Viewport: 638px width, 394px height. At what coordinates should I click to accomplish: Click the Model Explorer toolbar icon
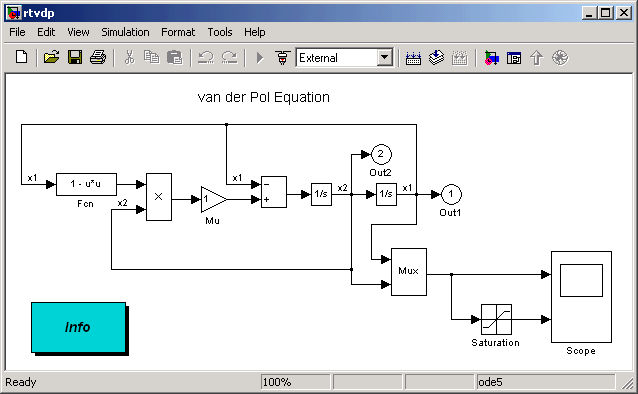[x=514, y=58]
